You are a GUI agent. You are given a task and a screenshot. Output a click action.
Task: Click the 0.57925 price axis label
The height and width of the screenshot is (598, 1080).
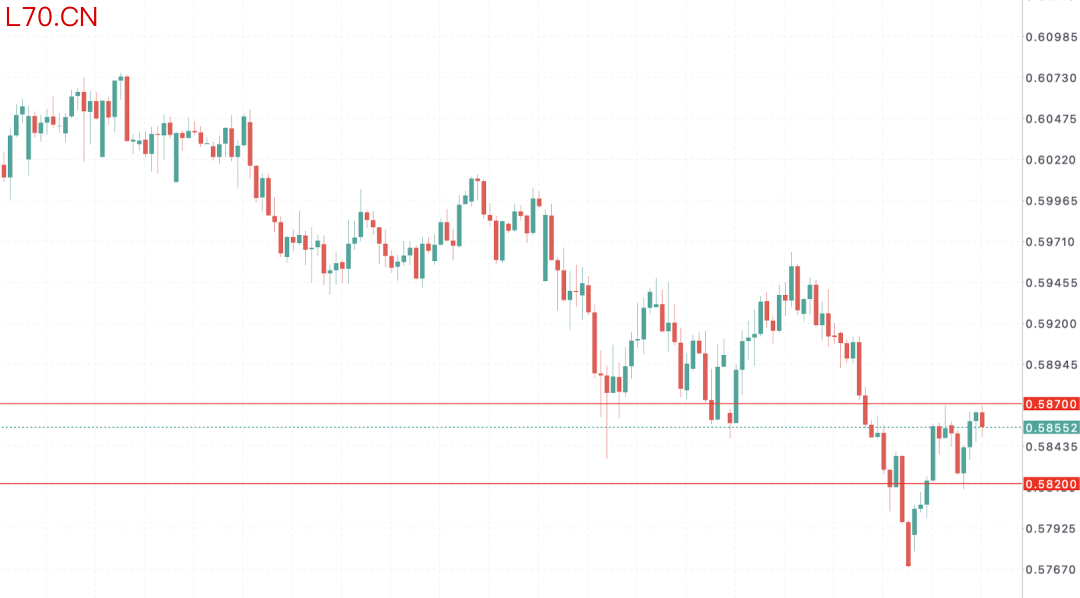(x=1051, y=528)
